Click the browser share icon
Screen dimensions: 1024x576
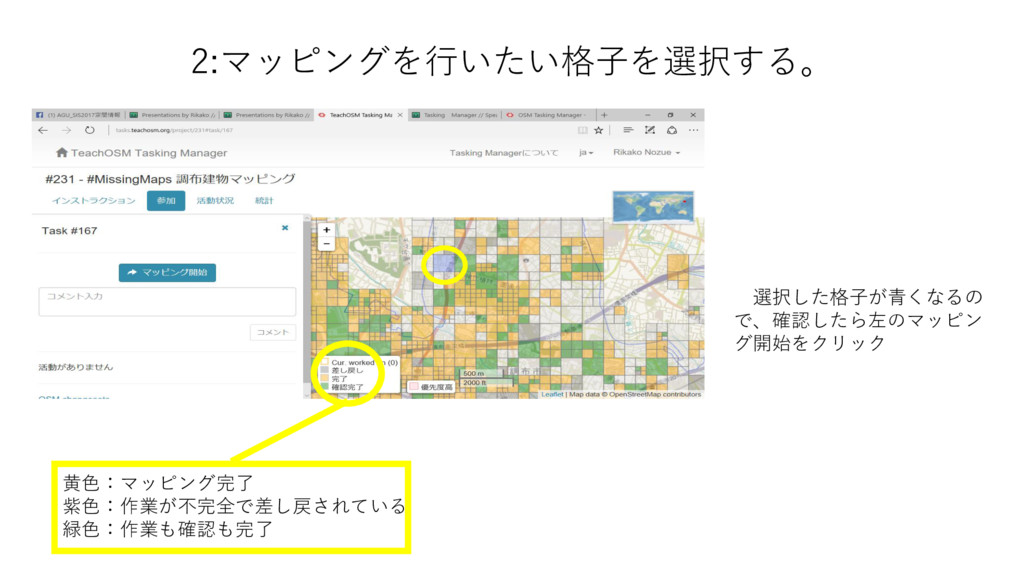point(671,130)
